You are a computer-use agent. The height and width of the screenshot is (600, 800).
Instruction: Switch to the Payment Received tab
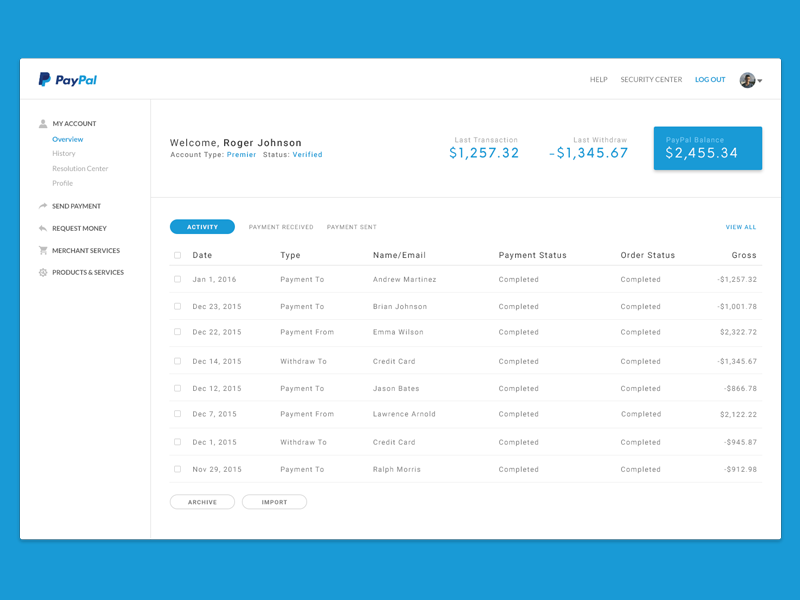click(x=281, y=226)
